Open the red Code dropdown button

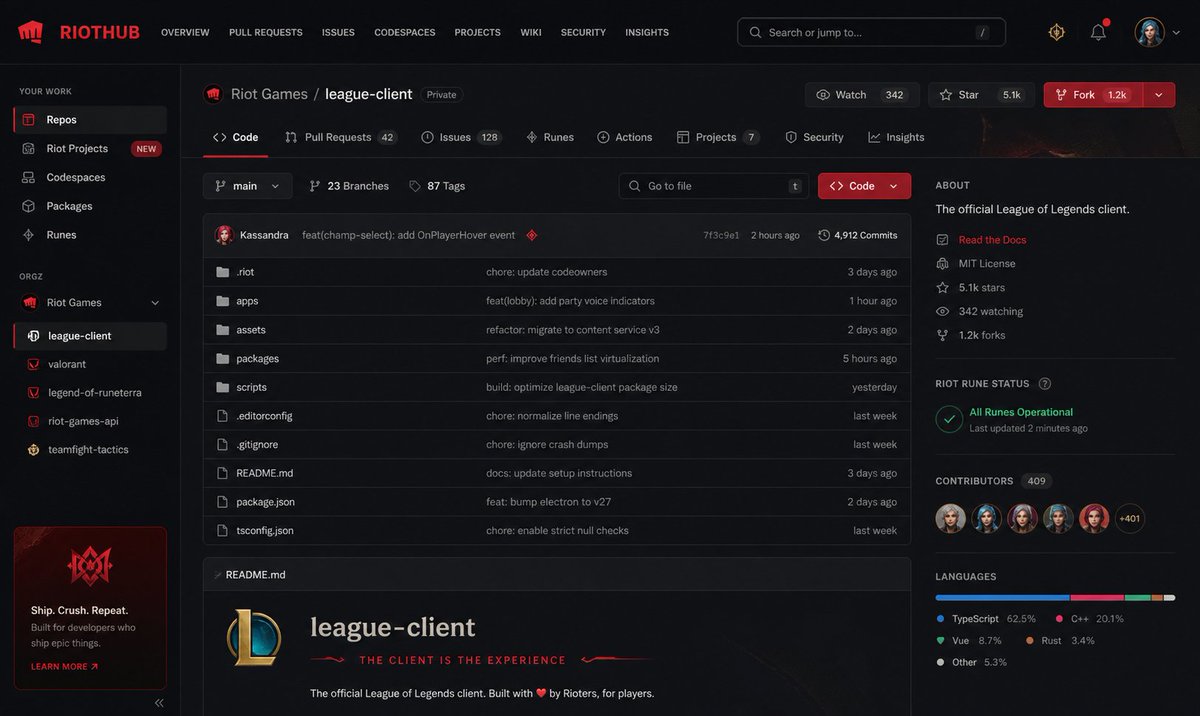tap(864, 186)
